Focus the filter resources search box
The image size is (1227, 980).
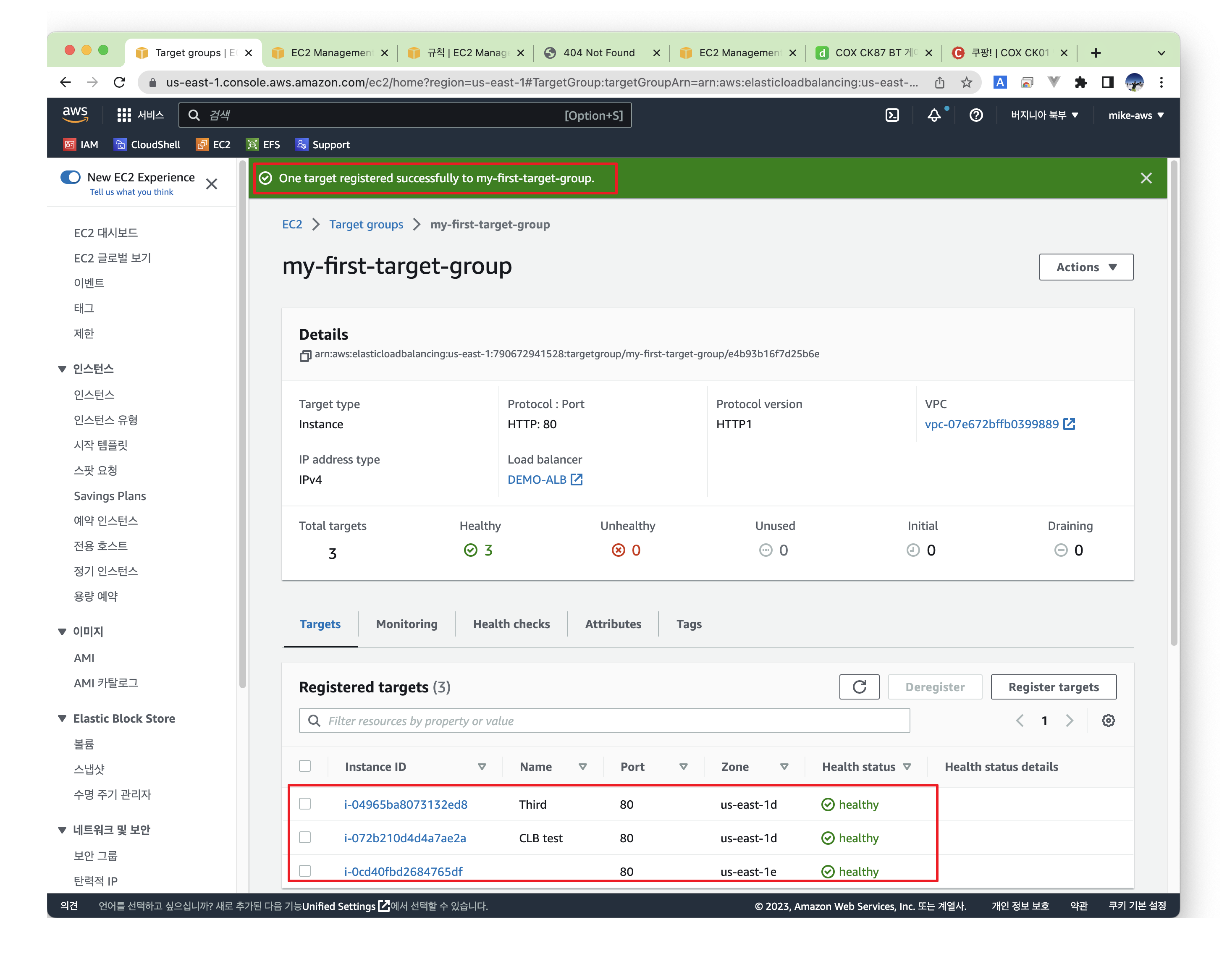pyautogui.click(x=604, y=720)
